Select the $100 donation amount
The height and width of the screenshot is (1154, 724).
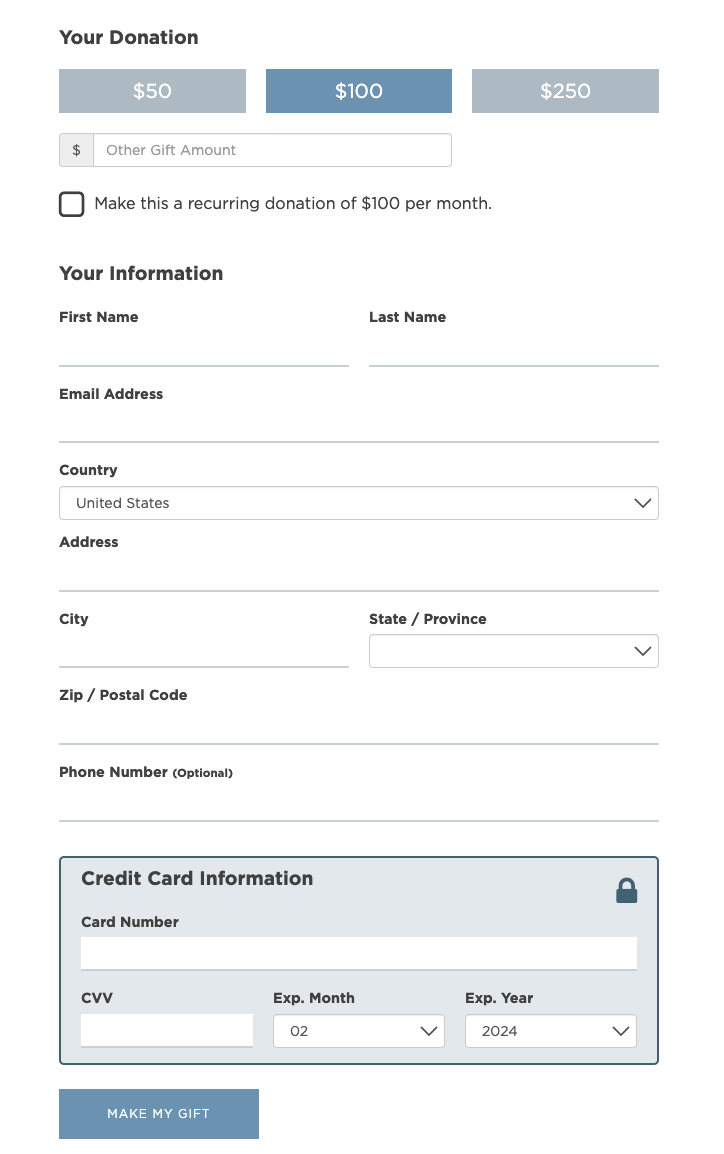[358, 91]
